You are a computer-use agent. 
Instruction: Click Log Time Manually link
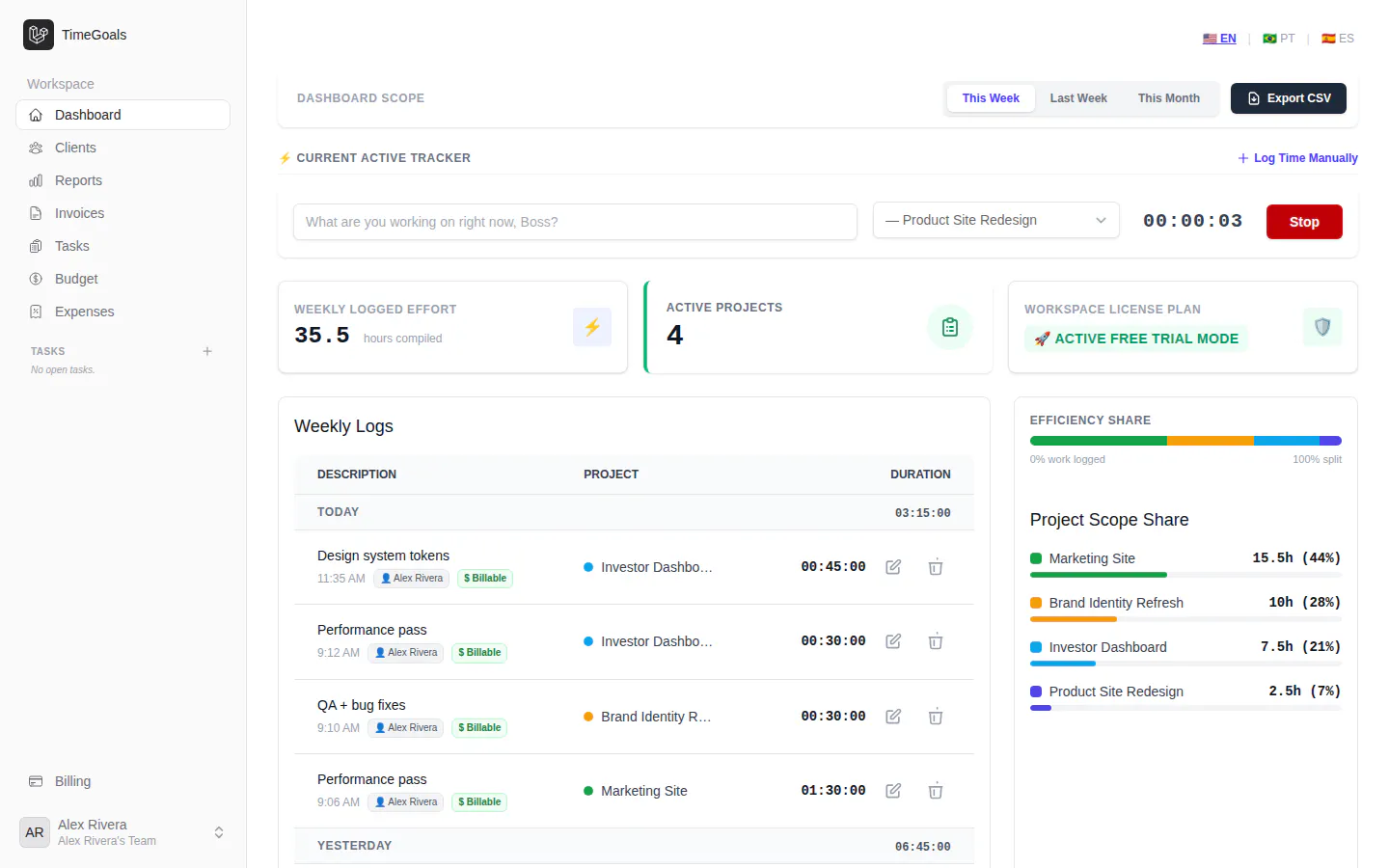pyautogui.click(x=1297, y=158)
